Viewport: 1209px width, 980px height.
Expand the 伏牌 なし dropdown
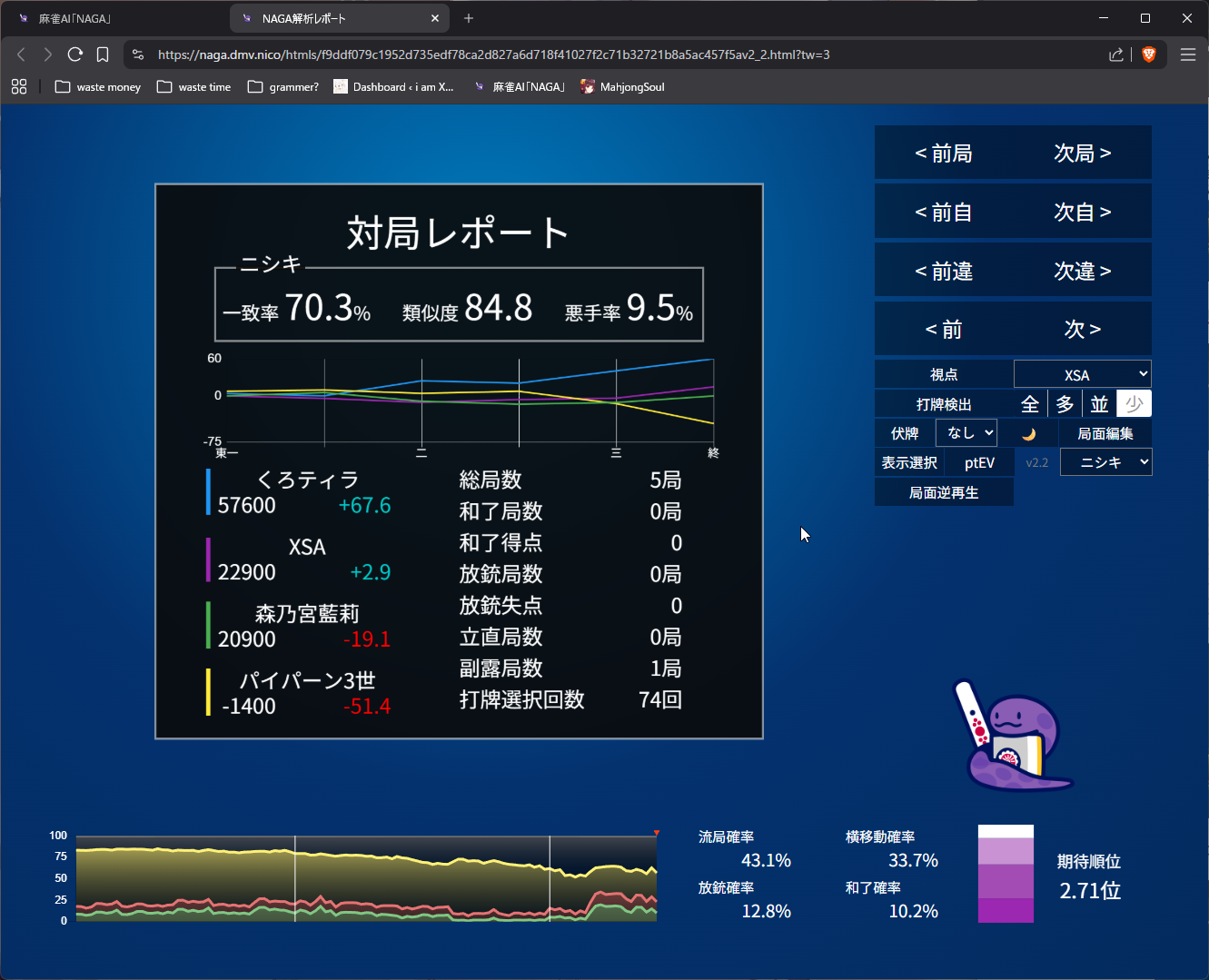pyautogui.click(x=966, y=433)
